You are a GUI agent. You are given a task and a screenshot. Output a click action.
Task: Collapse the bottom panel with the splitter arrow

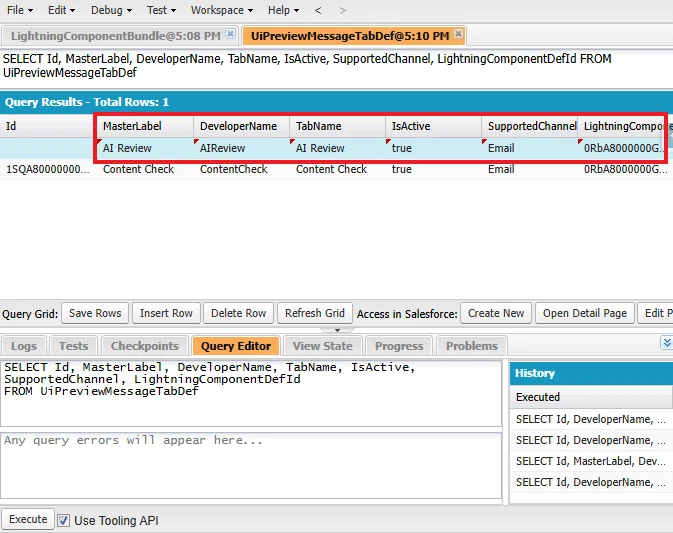(x=337, y=330)
